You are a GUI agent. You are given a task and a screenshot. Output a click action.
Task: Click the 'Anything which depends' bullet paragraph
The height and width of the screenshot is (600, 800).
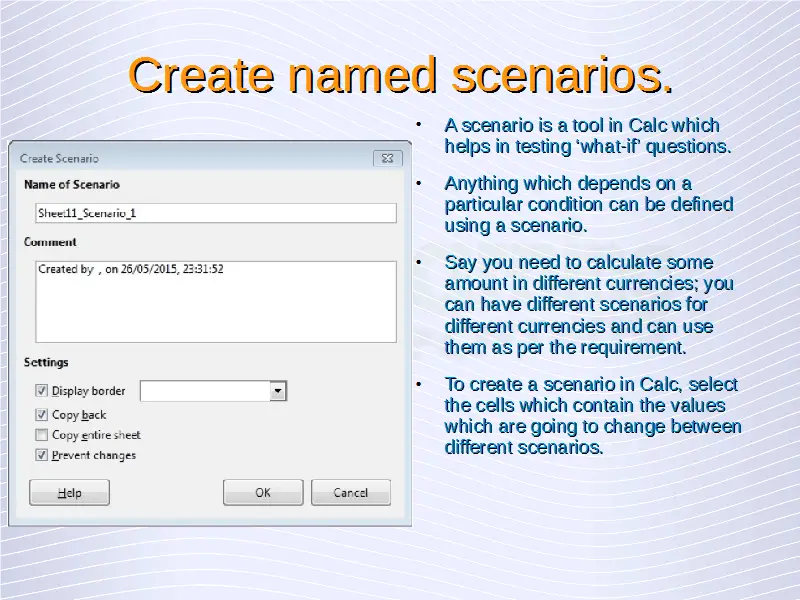point(587,204)
